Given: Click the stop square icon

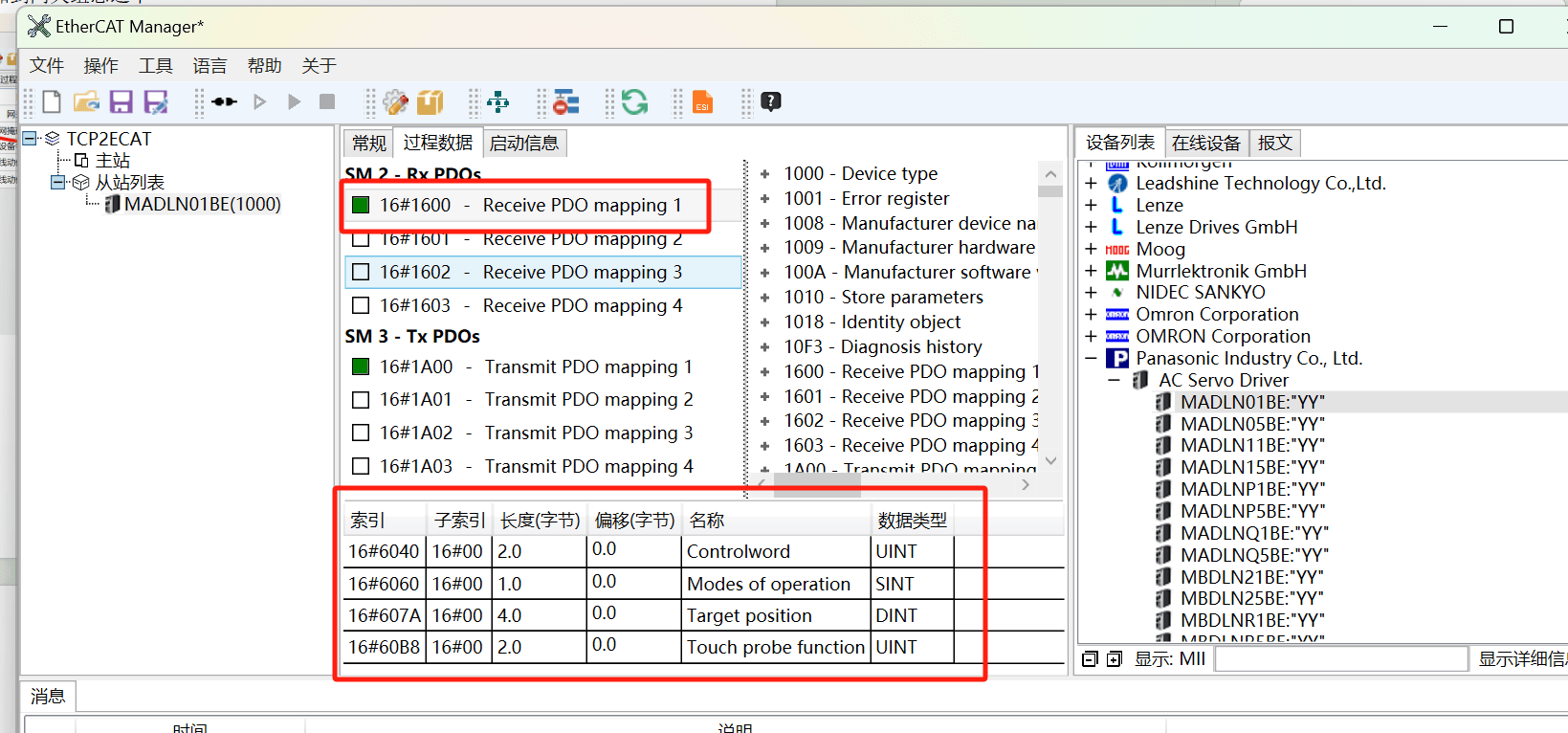Looking at the screenshot, I should coord(327,101).
